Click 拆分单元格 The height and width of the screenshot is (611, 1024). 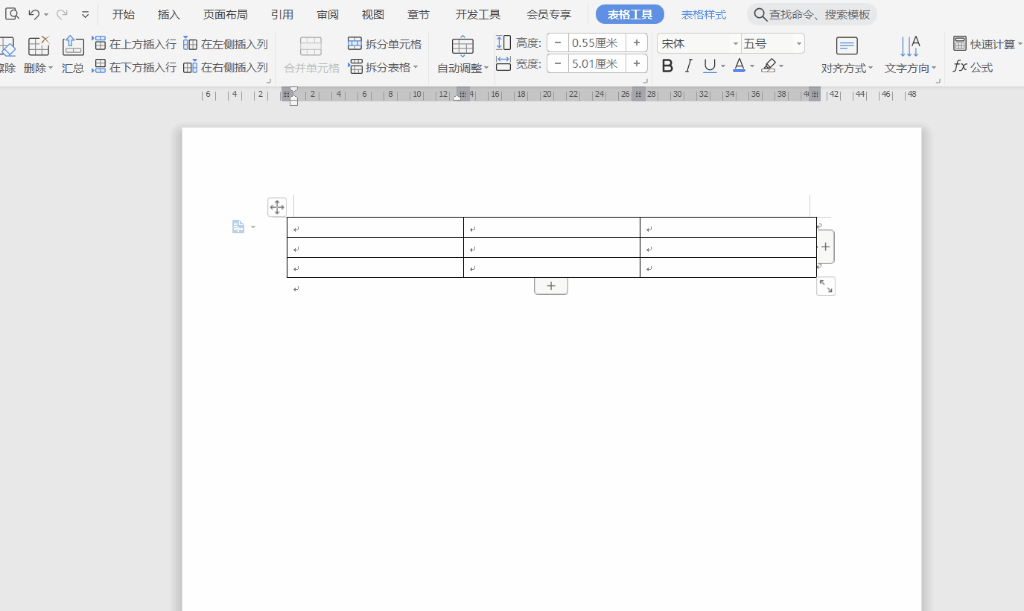[385, 44]
